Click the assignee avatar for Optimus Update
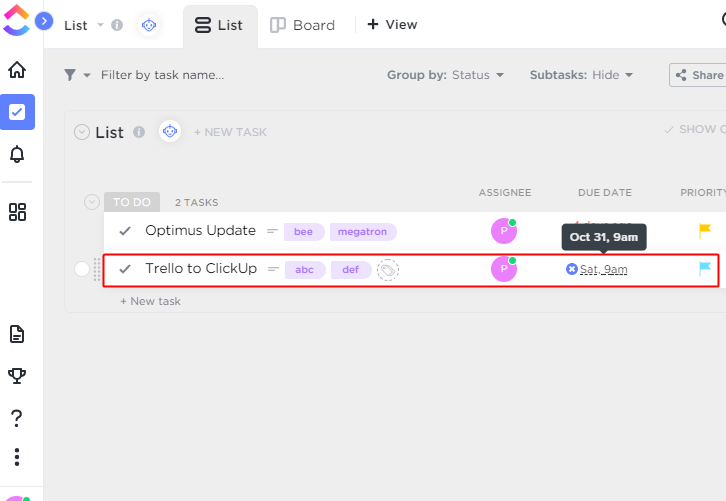Screen dimensions: 726x501 click(504, 231)
